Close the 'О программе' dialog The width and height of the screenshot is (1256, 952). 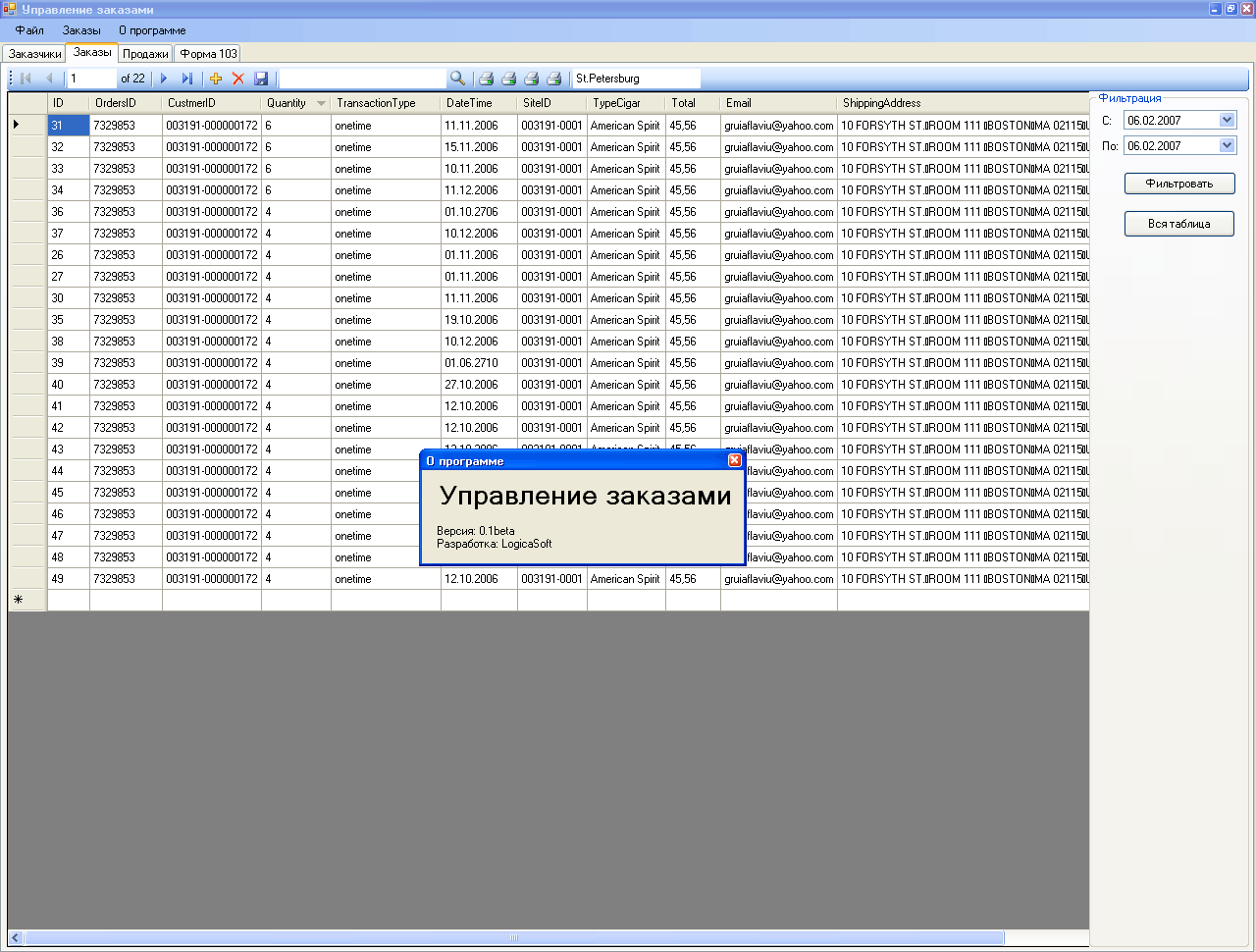pos(734,460)
